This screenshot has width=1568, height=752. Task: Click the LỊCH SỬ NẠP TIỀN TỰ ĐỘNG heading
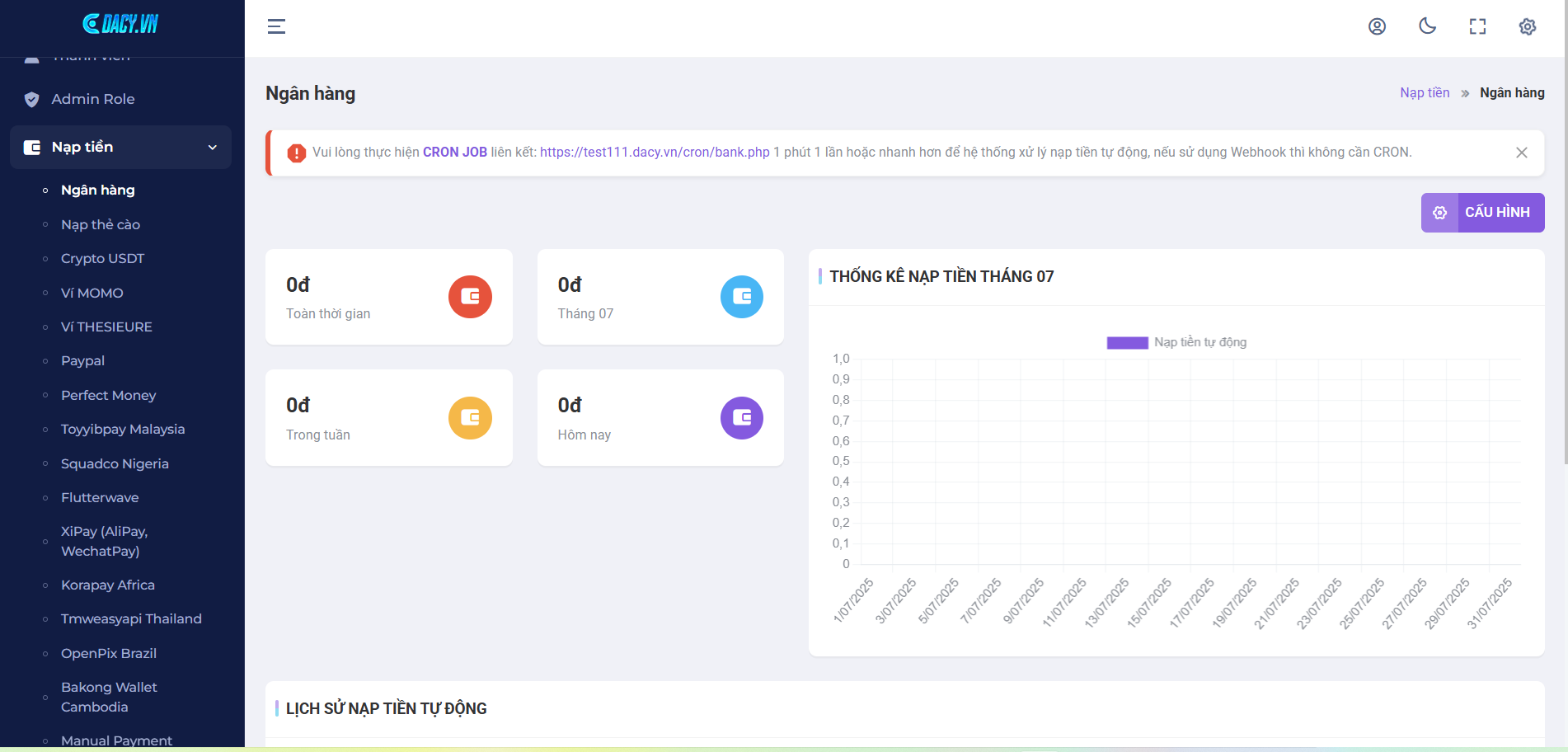click(386, 709)
